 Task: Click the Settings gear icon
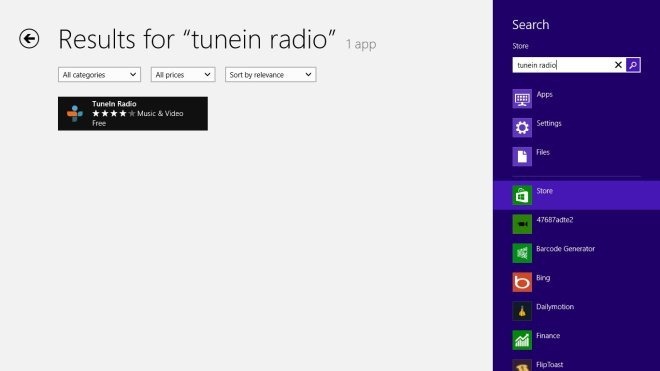522,128
